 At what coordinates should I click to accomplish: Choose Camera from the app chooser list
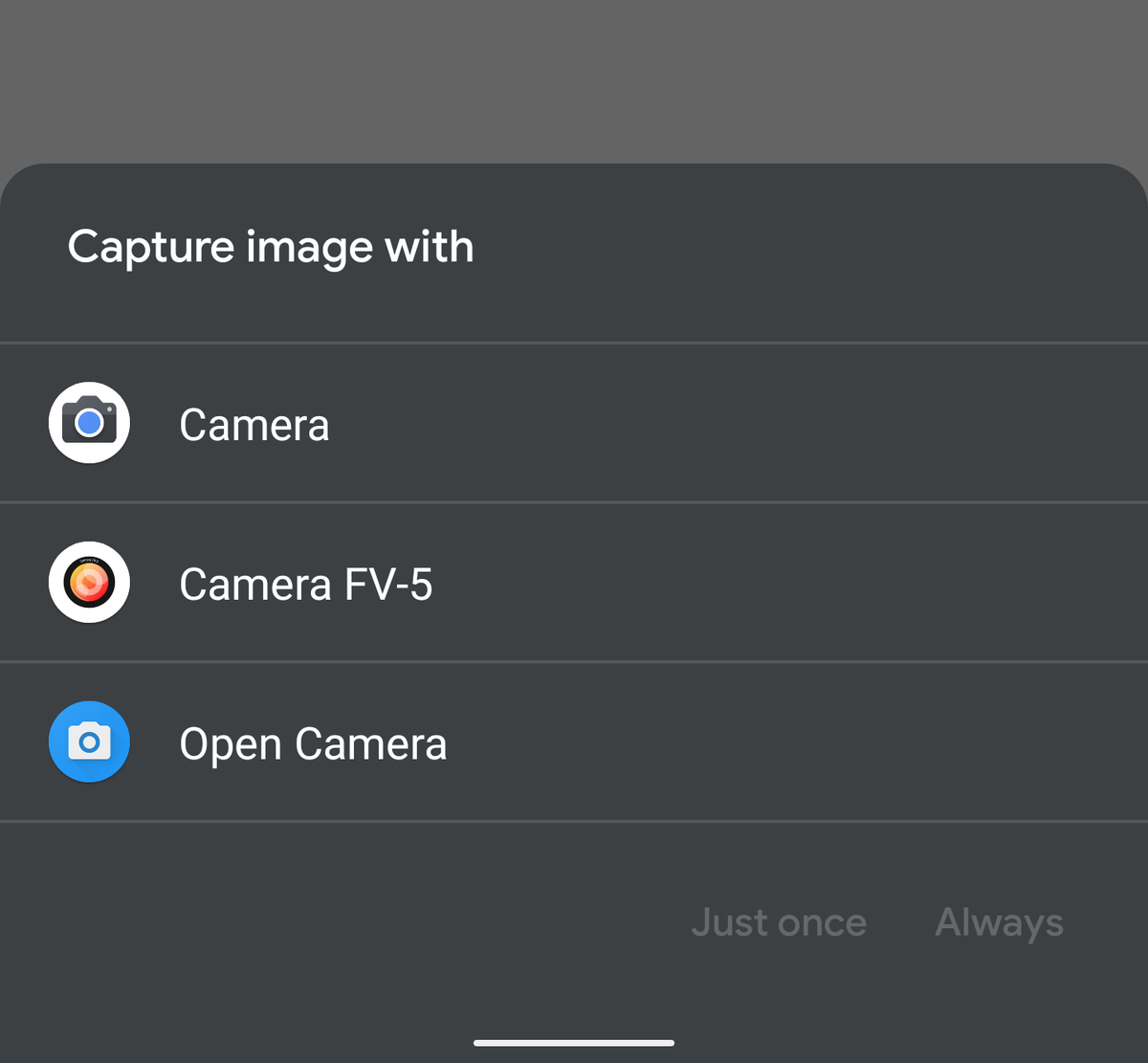coord(254,424)
